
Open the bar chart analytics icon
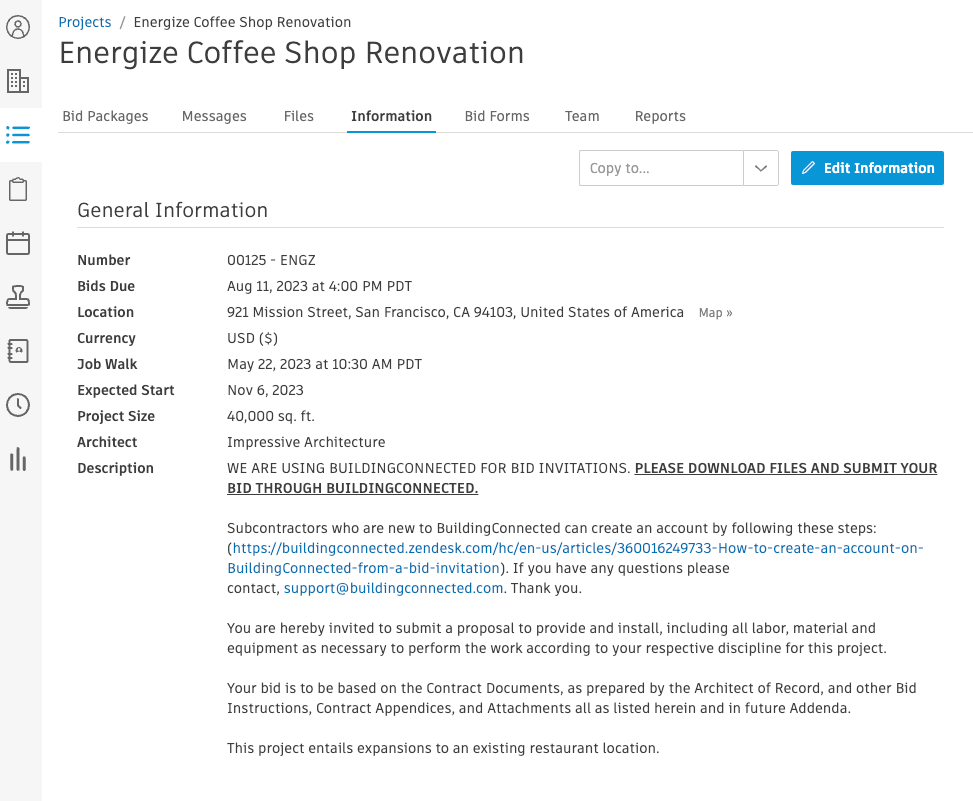(18, 459)
